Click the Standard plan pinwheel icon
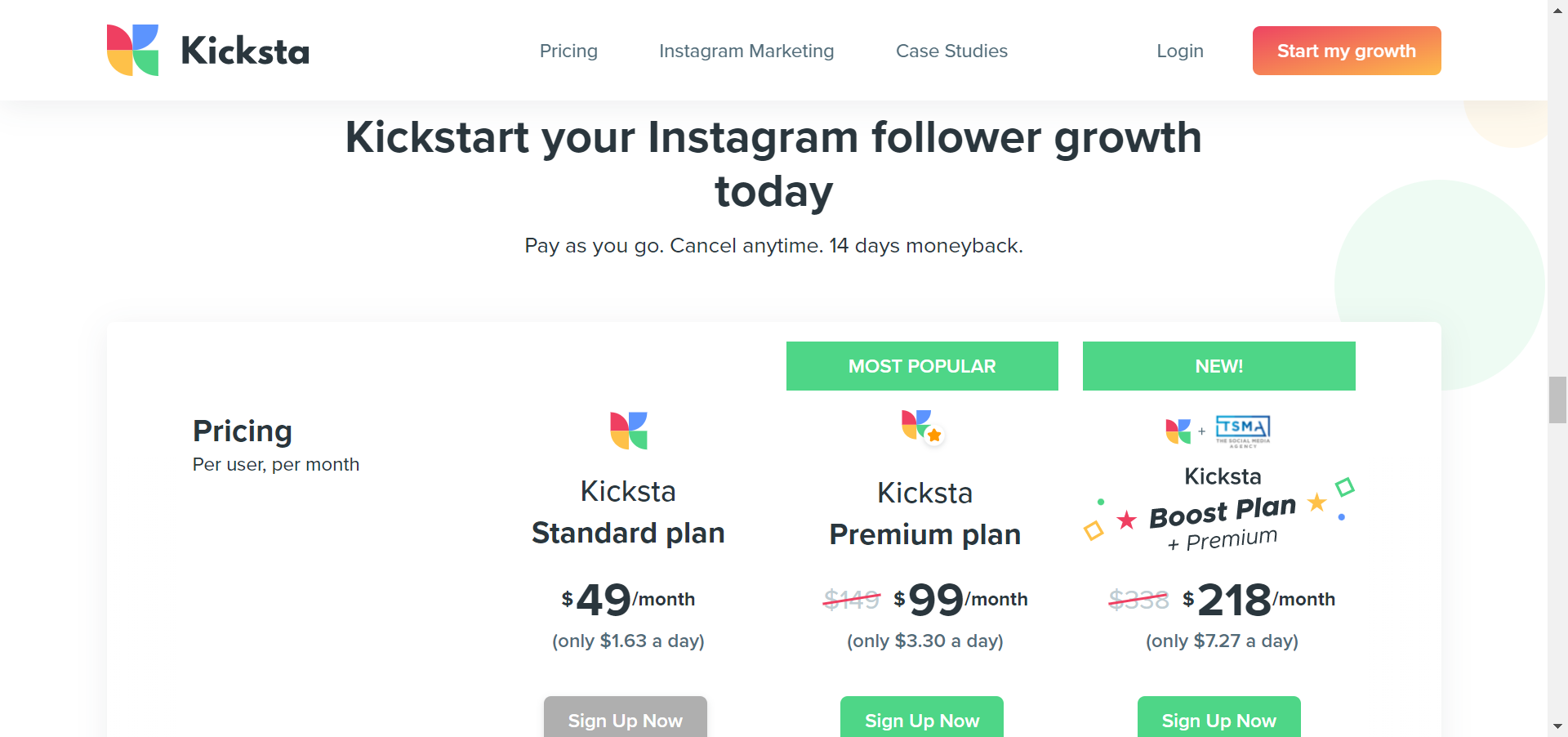 point(628,431)
